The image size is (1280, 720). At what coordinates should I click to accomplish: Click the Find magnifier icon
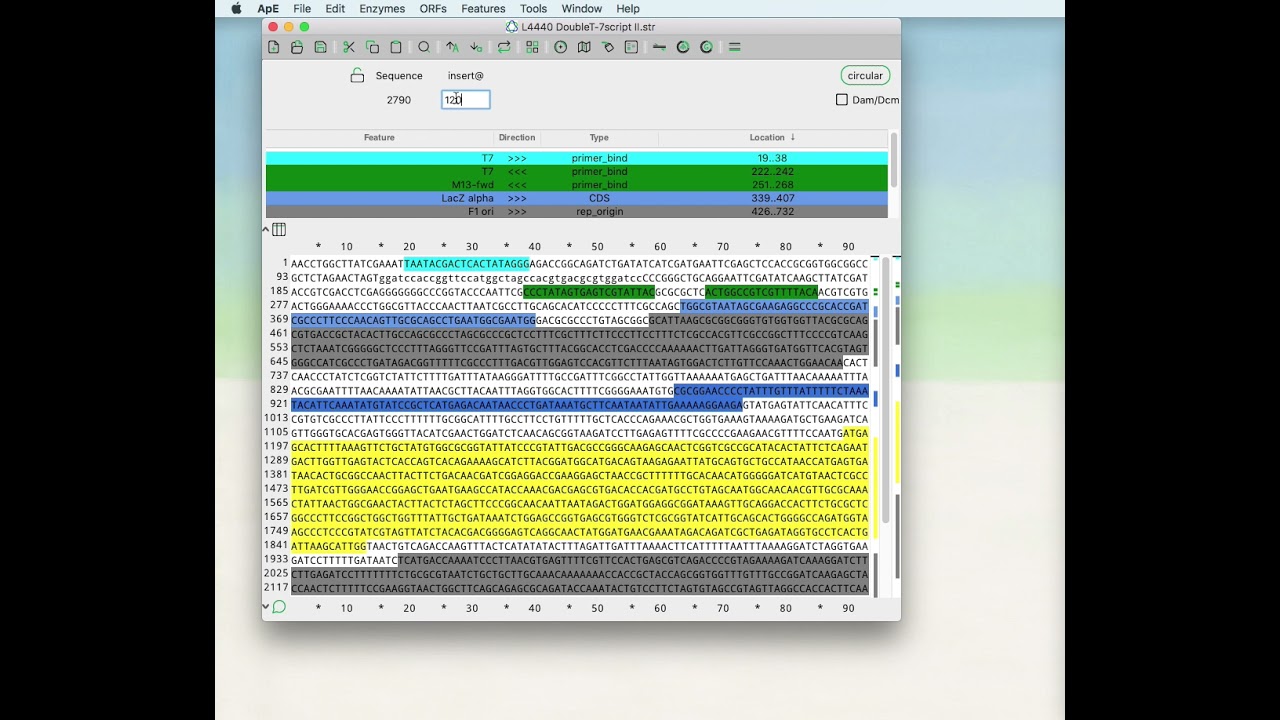424,47
